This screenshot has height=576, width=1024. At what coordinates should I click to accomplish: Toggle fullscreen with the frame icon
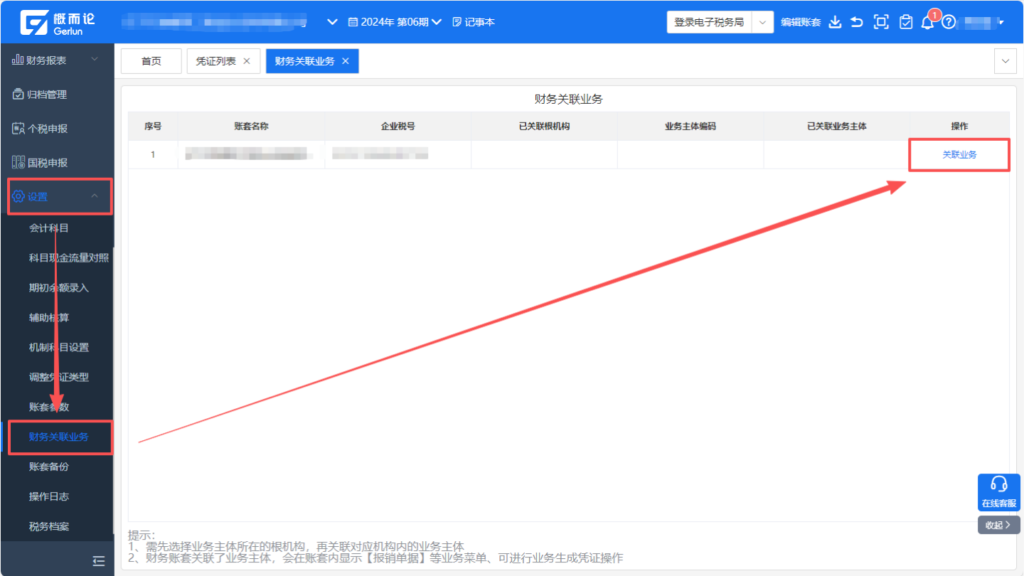[881, 22]
